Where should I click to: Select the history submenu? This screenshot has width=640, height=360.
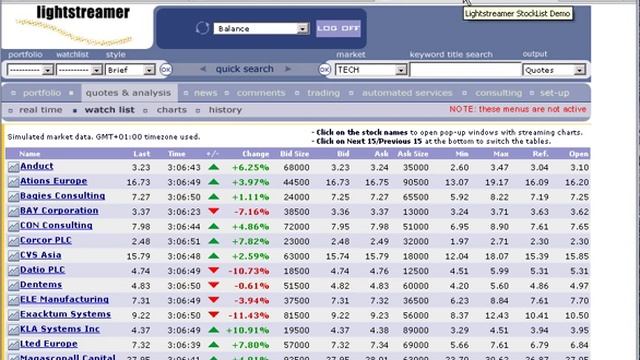[x=225, y=110]
